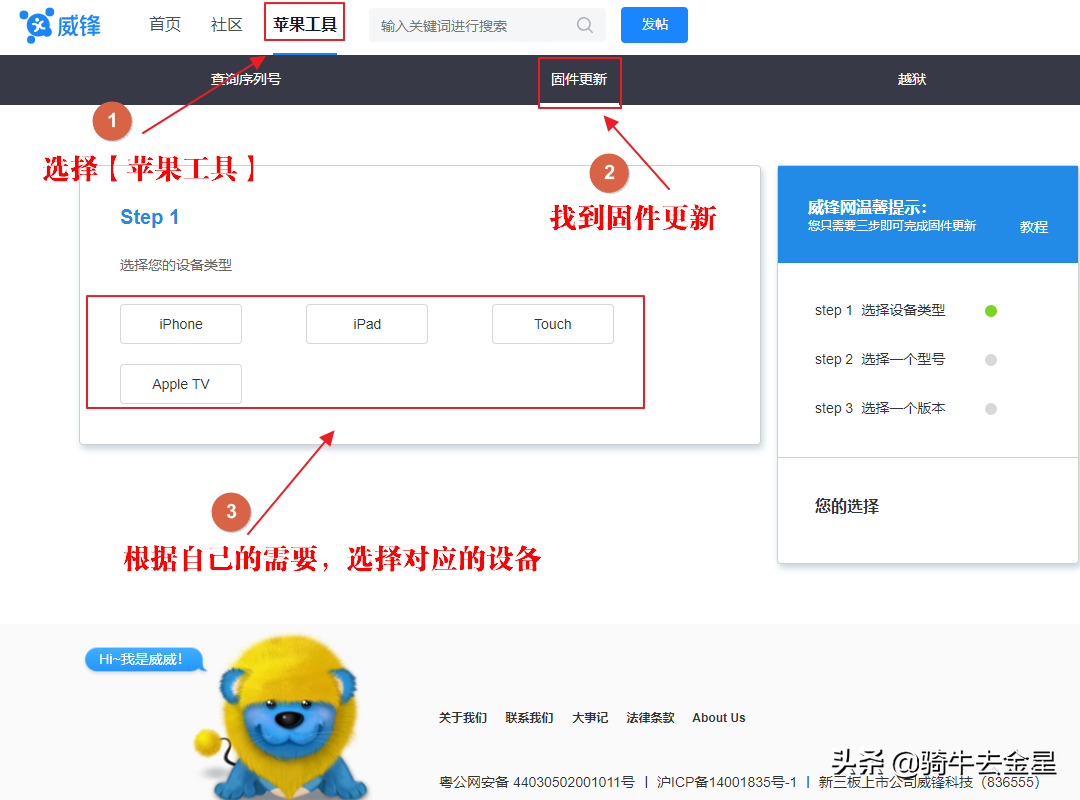Click the gray step 3 indicator dot
Viewport: 1080px width, 800px height.
[990, 408]
